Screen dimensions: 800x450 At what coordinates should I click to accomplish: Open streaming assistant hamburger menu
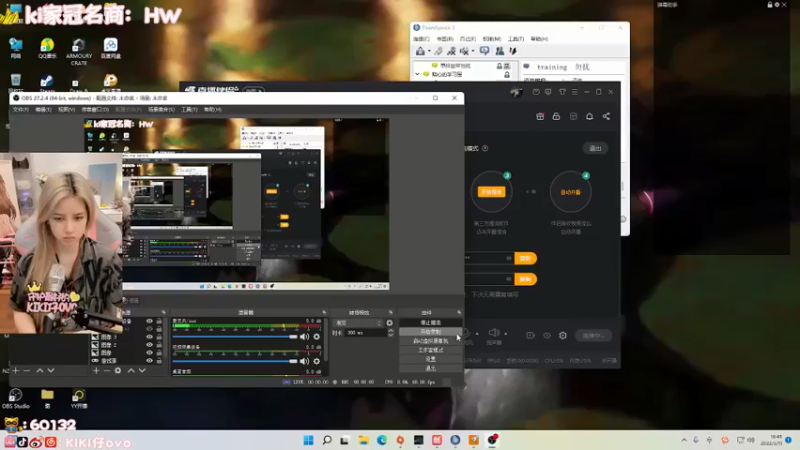click(x=574, y=92)
